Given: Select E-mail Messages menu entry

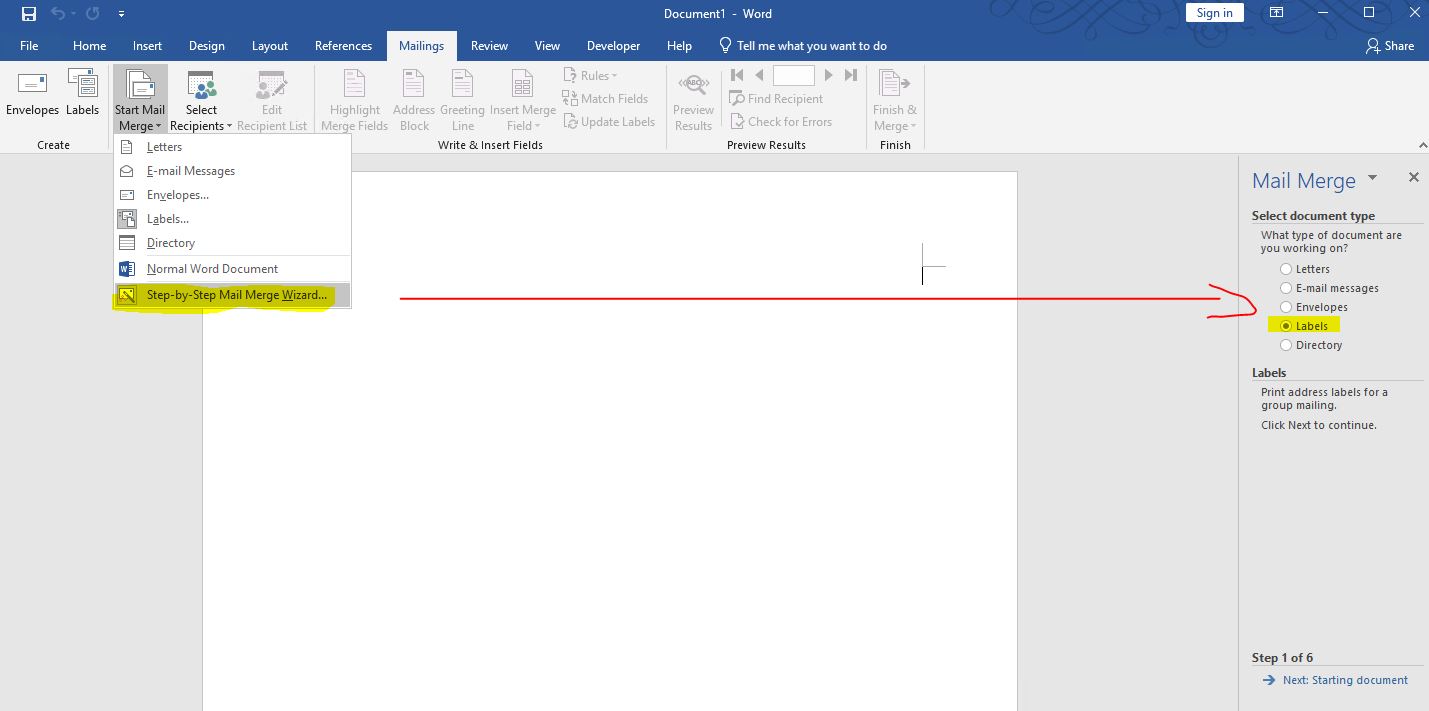Looking at the screenshot, I should coord(232,171).
